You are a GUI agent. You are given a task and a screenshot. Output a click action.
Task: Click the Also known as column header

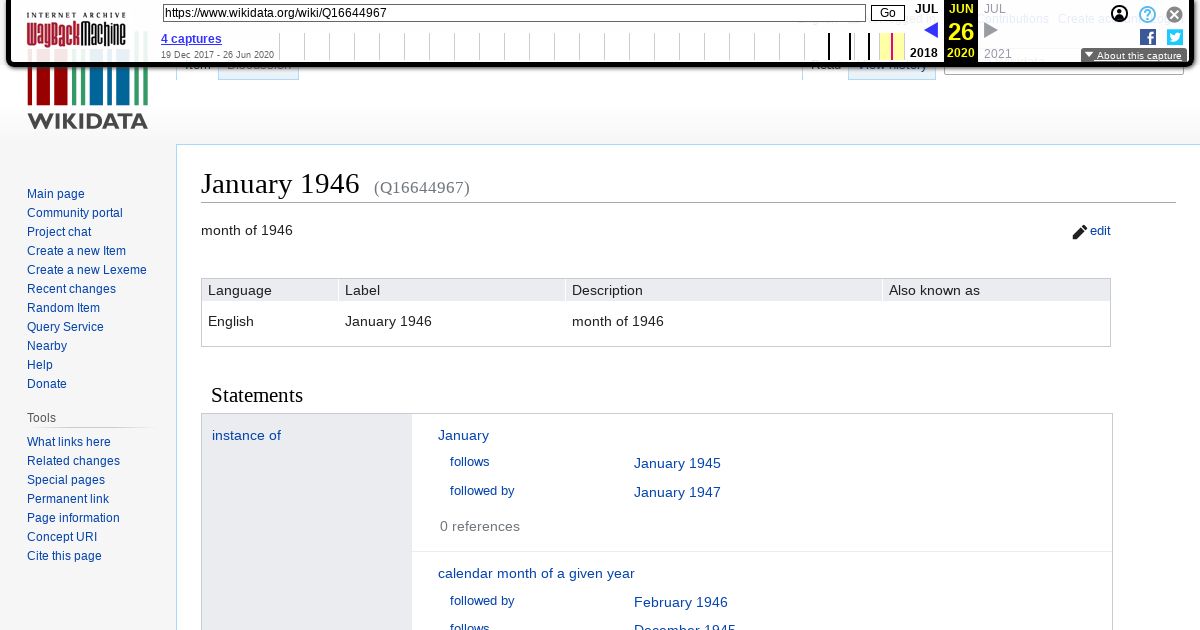[x=996, y=291]
